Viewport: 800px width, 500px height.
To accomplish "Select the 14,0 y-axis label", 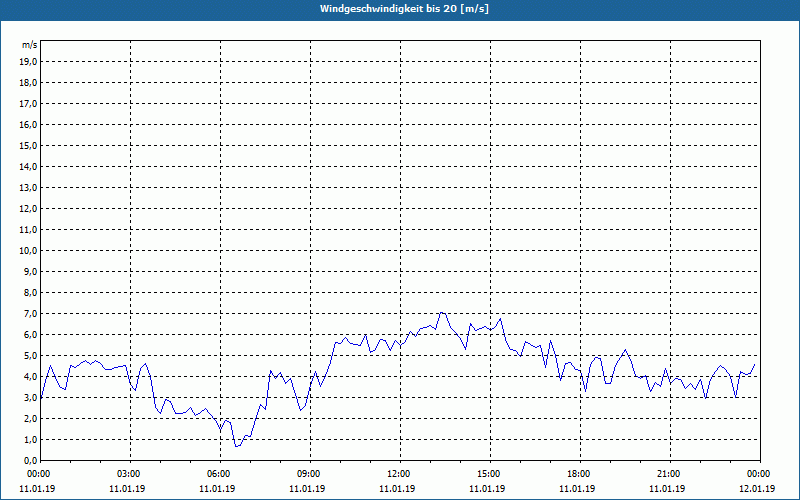I will coord(28,166).
